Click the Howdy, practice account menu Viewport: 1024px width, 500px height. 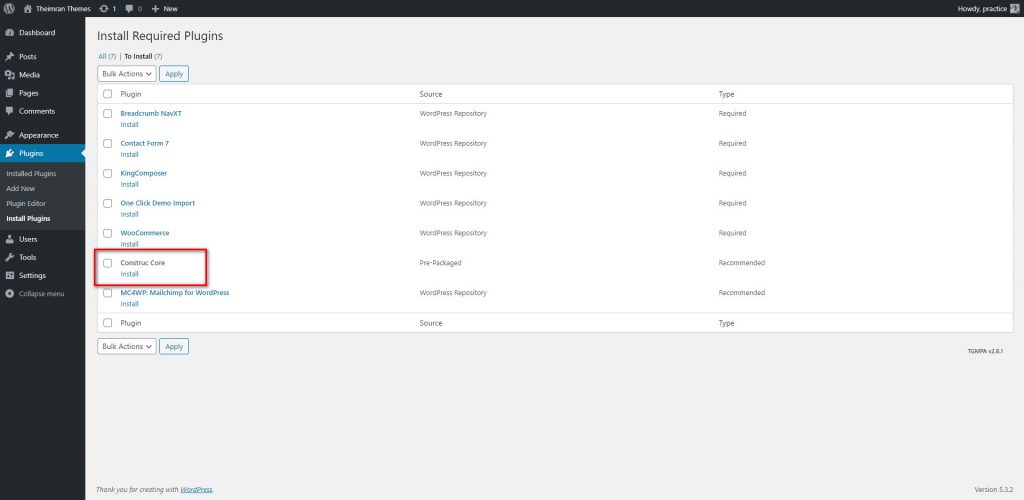(x=988, y=8)
